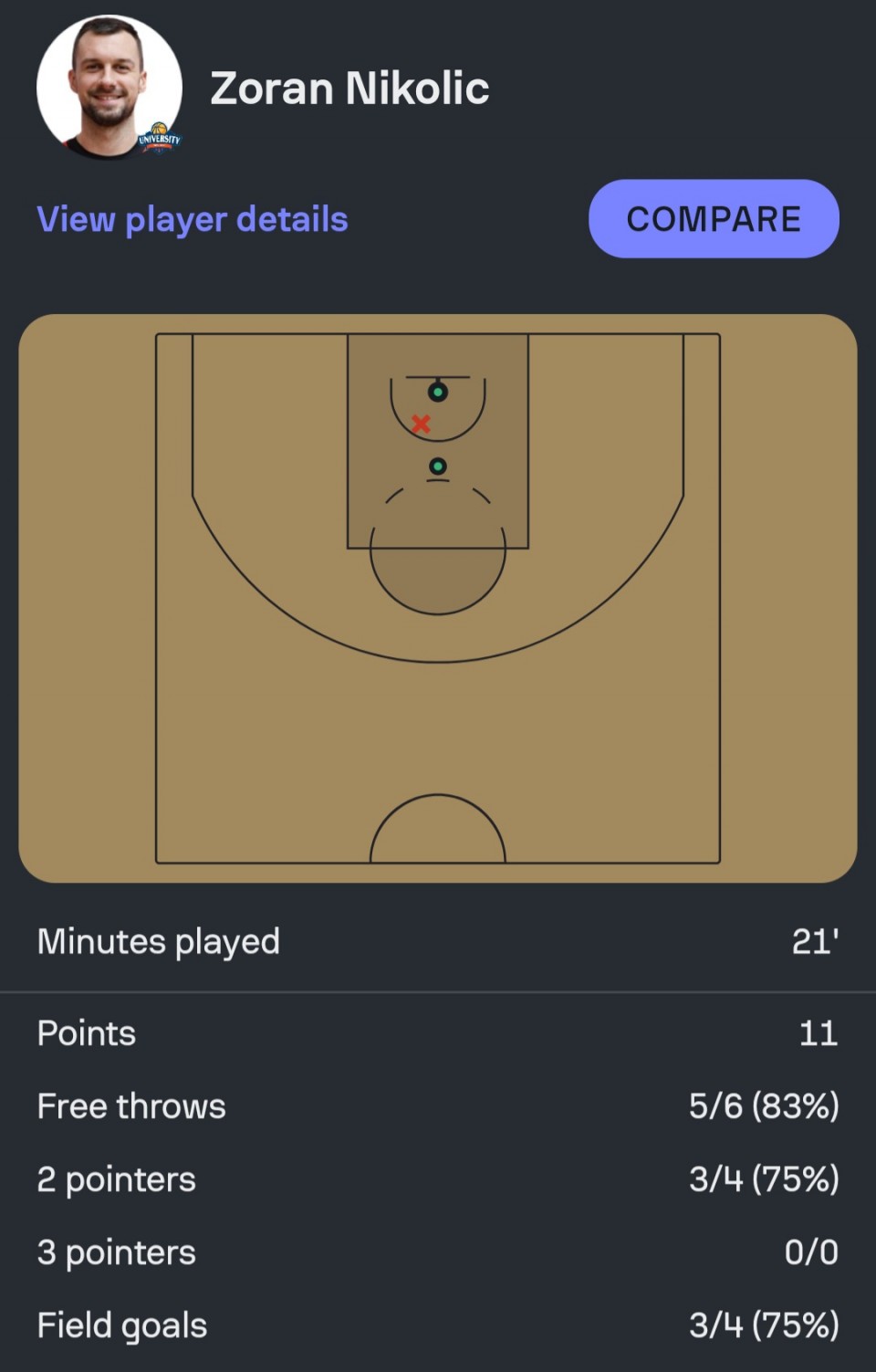This screenshot has height=1372, width=876.
Task: Click the University team badge on avatar
Action: tap(160, 139)
